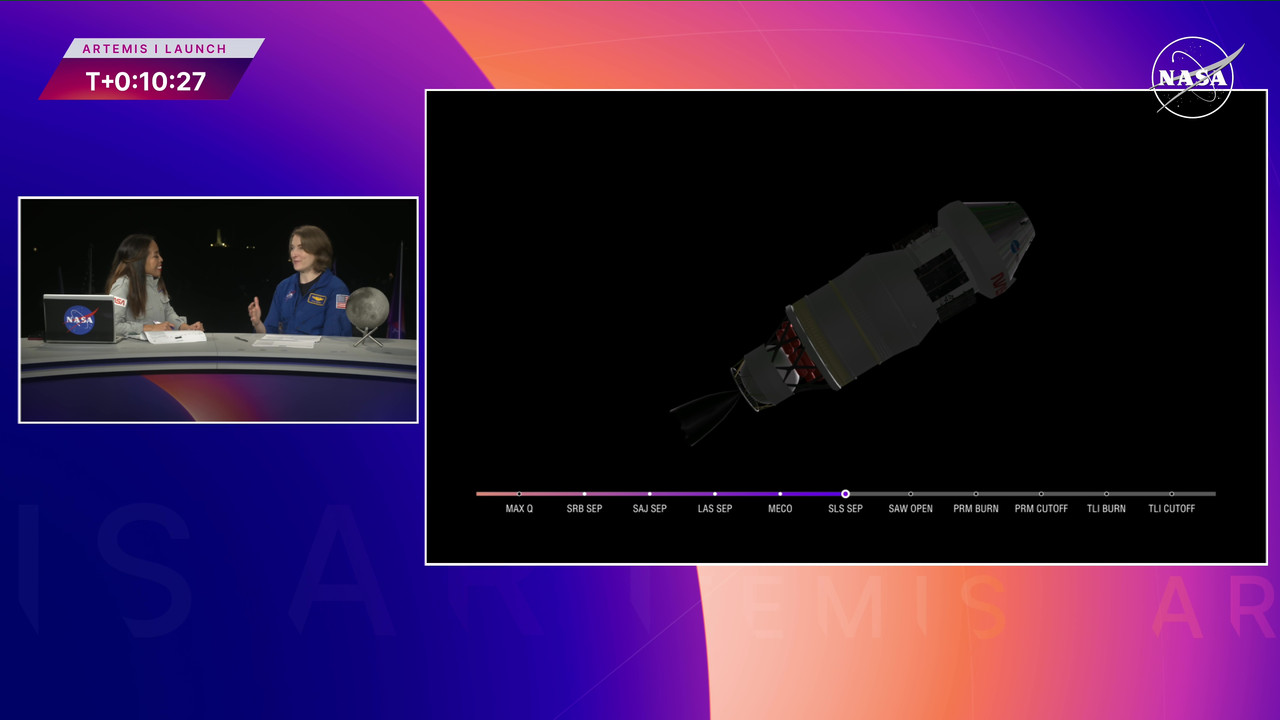Expand the picture-in-picture studio feed
1280x720 pixels.
[218, 309]
